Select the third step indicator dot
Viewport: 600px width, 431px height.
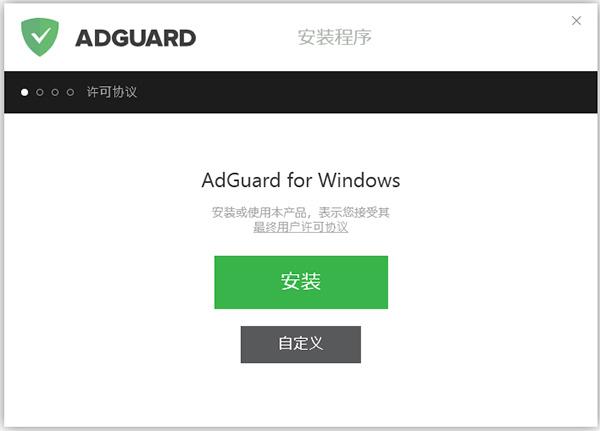pyautogui.click(x=55, y=92)
